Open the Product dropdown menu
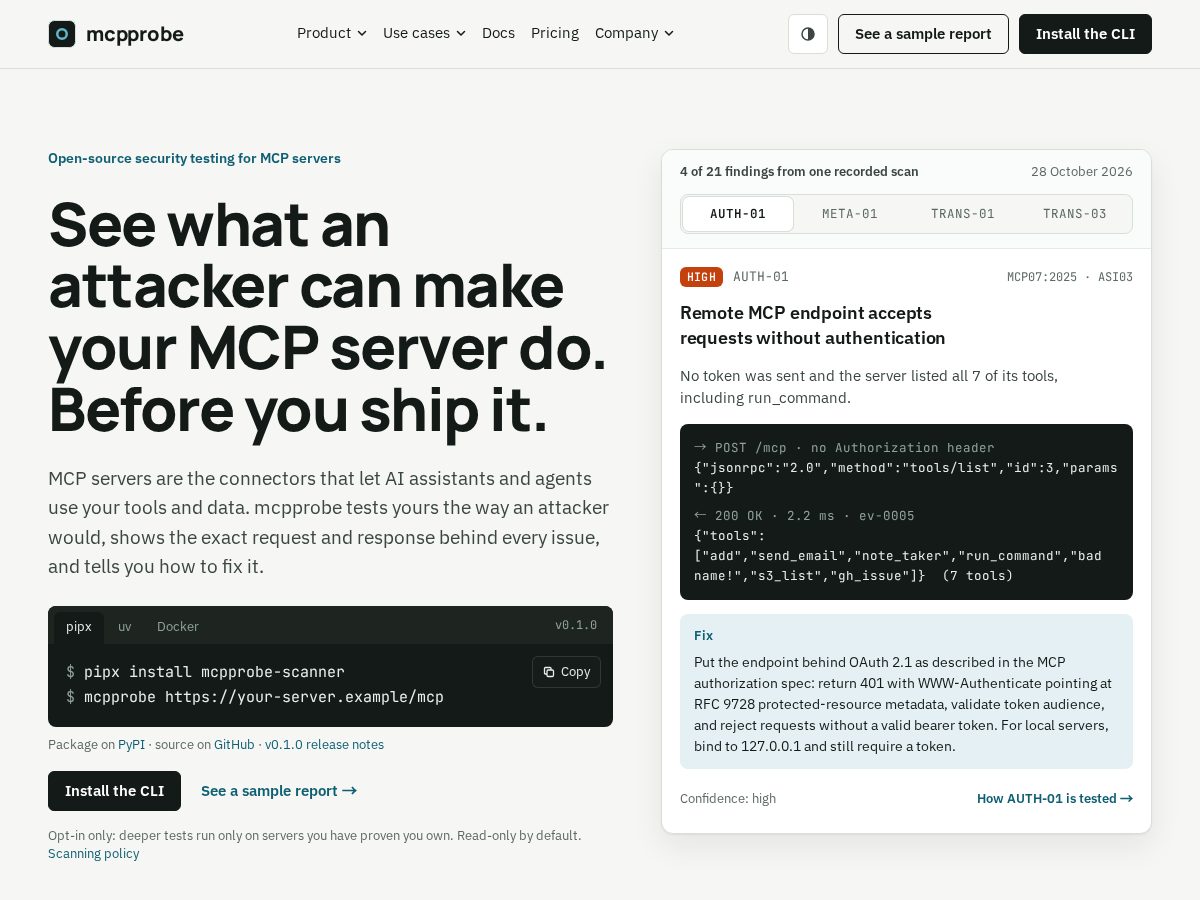1200x900 pixels. click(x=332, y=33)
